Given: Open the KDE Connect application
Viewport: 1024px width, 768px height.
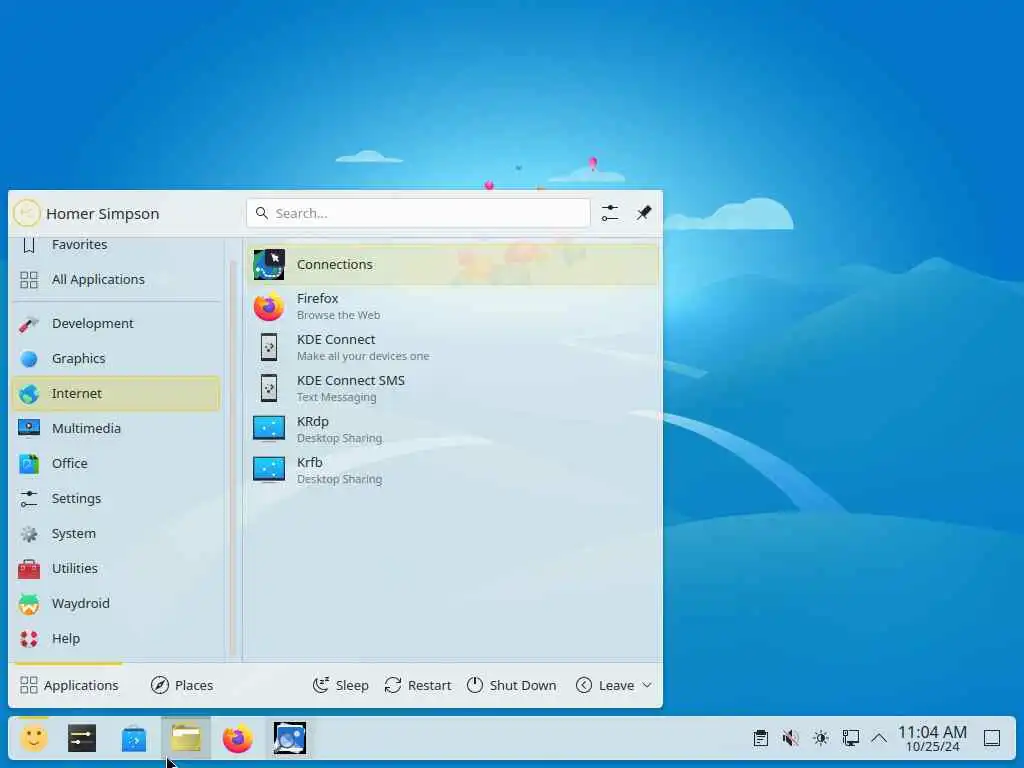Looking at the screenshot, I should point(453,347).
